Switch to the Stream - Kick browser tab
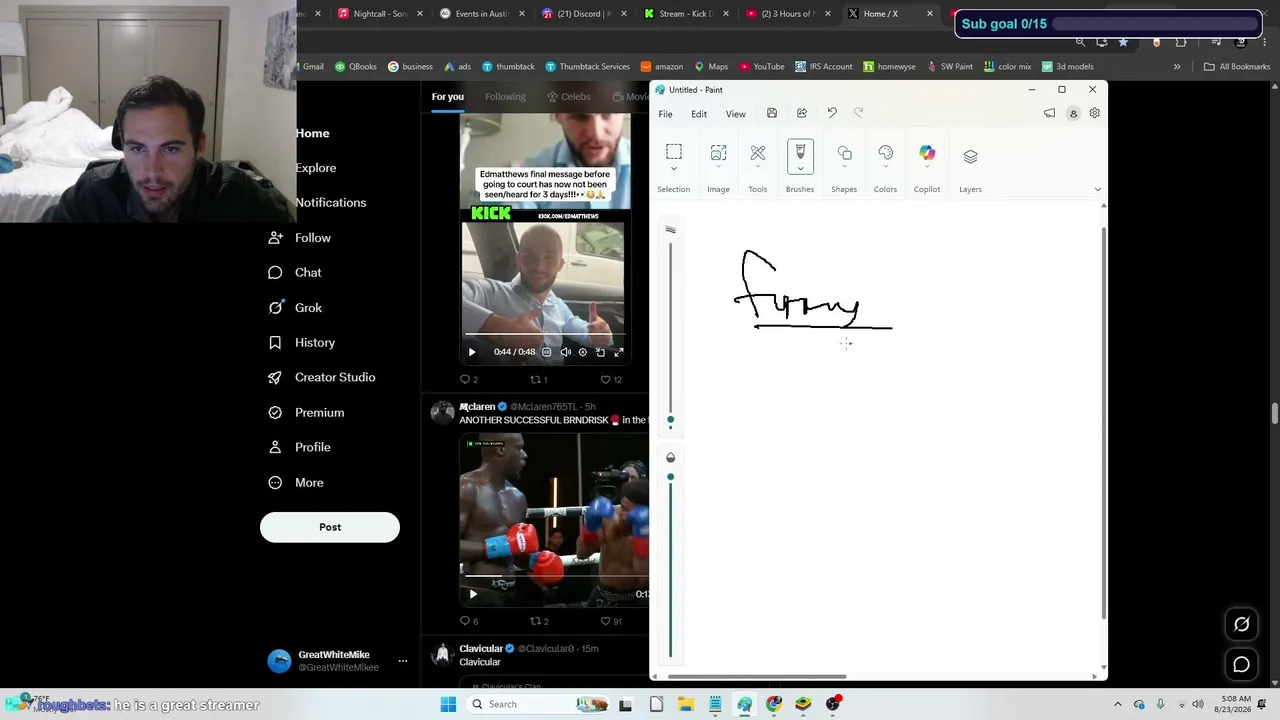The width and height of the screenshot is (1280, 720). point(685,14)
